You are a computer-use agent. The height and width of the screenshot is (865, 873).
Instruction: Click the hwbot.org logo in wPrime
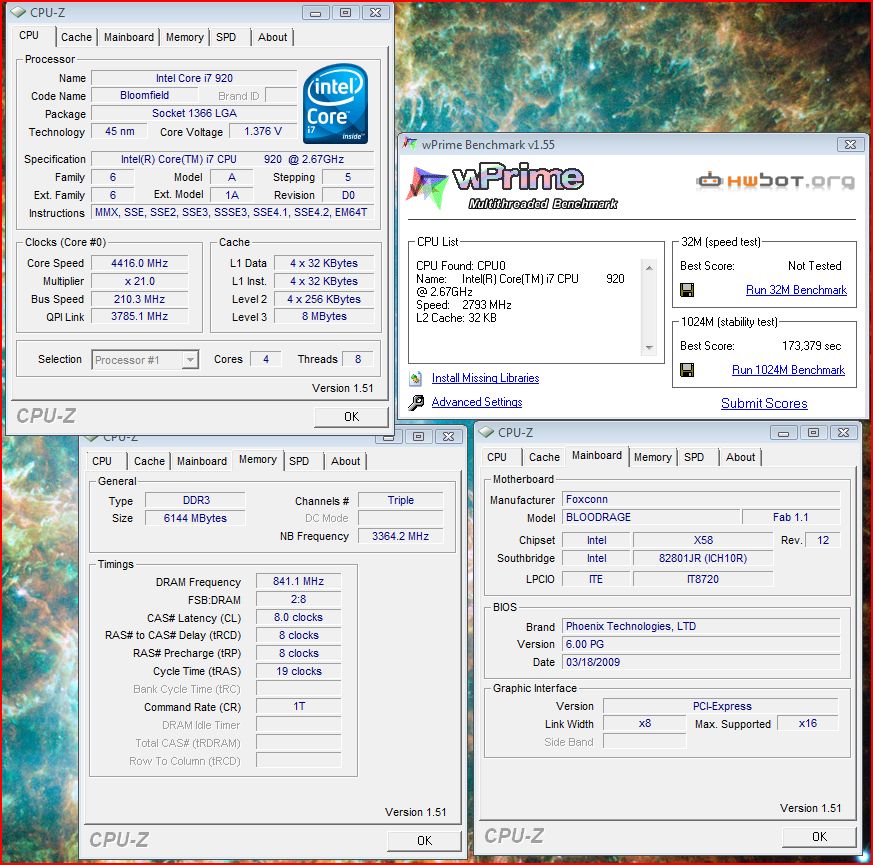tap(776, 180)
